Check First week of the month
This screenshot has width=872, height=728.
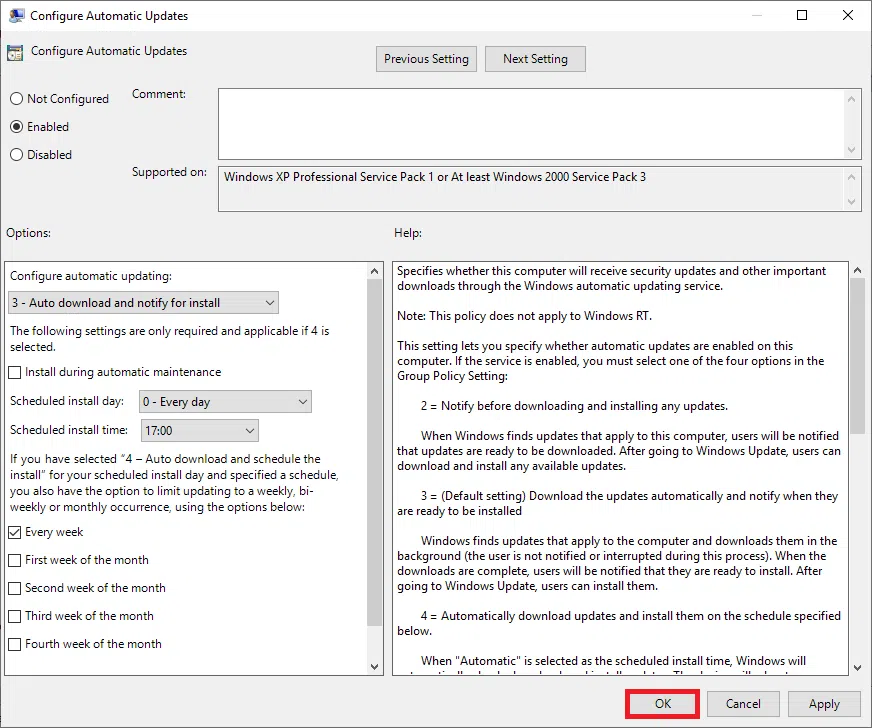point(15,560)
